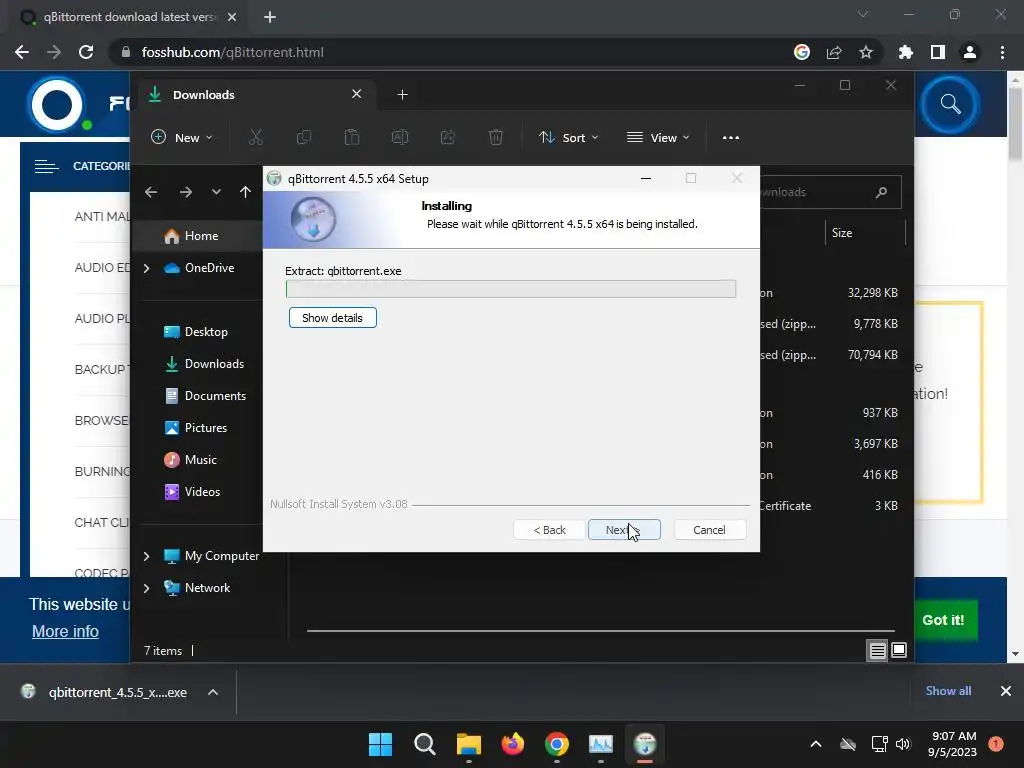Open the qbittorrent download item chevron
Image resolution: width=1024 pixels, height=768 pixels.
[x=213, y=692]
